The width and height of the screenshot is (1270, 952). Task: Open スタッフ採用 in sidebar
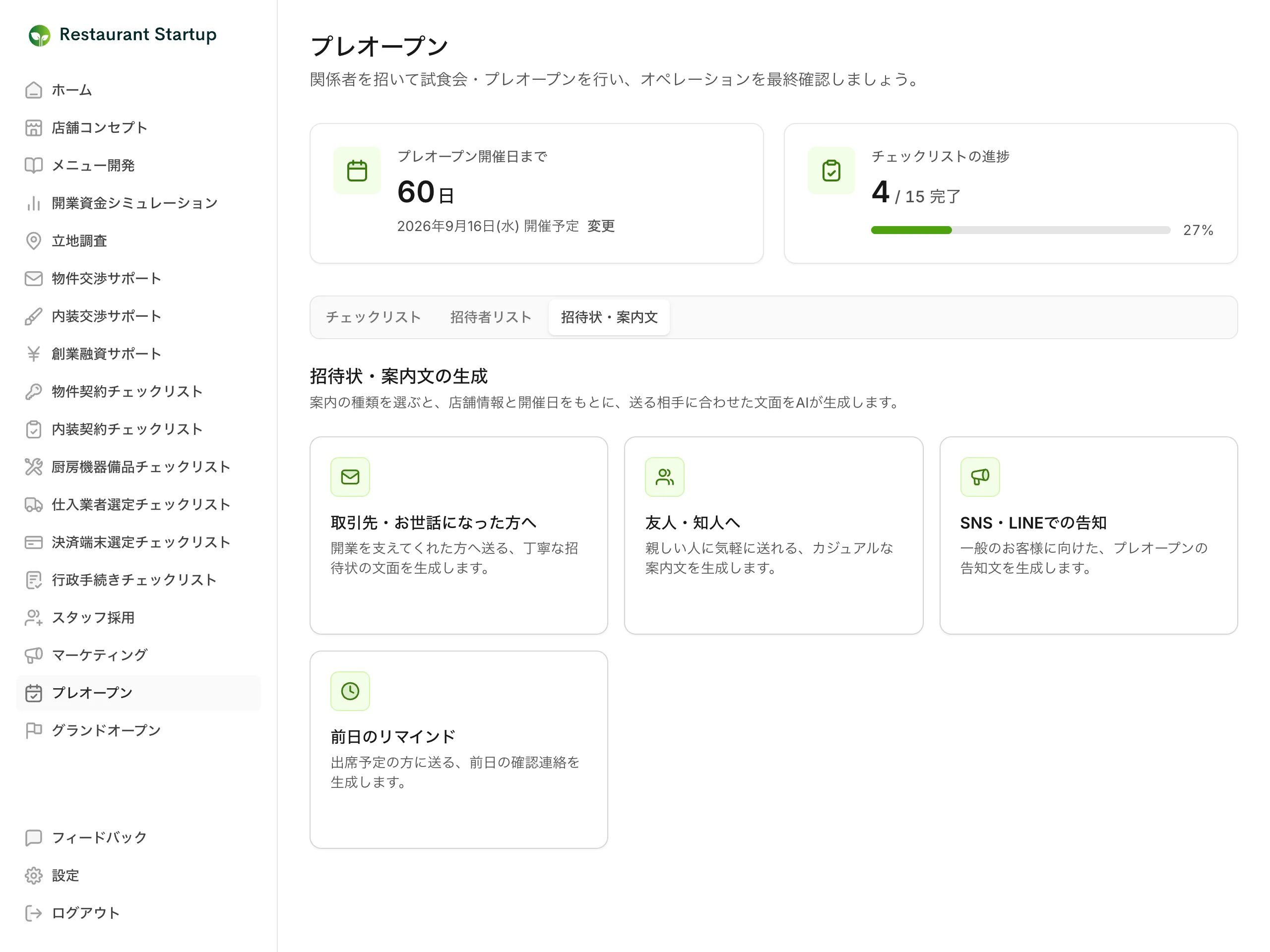[138, 617]
